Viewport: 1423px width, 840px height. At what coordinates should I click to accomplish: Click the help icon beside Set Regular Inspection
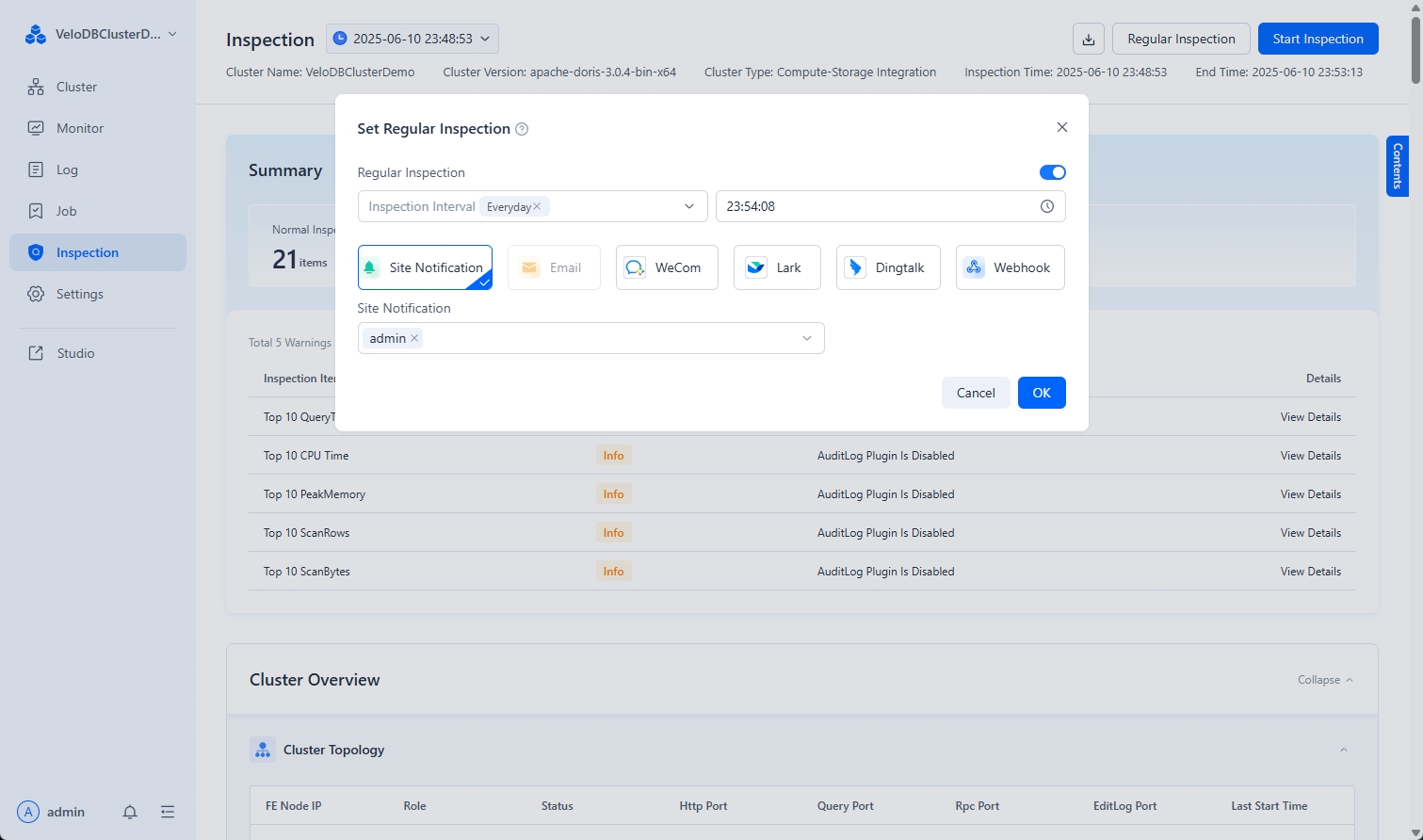522,129
